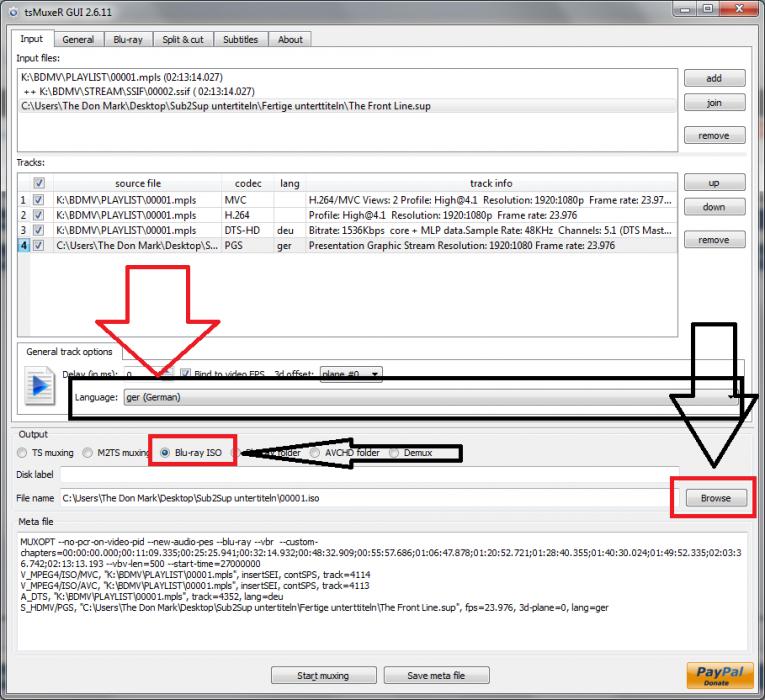Select the 00002.ssif input entry
The height and width of the screenshot is (700, 765).
coord(347,91)
